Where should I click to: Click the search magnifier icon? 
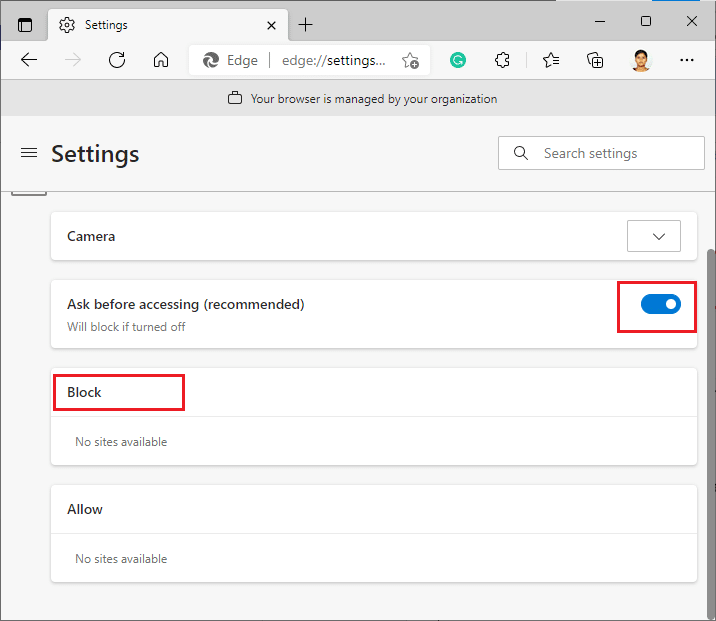click(x=521, y=153)
